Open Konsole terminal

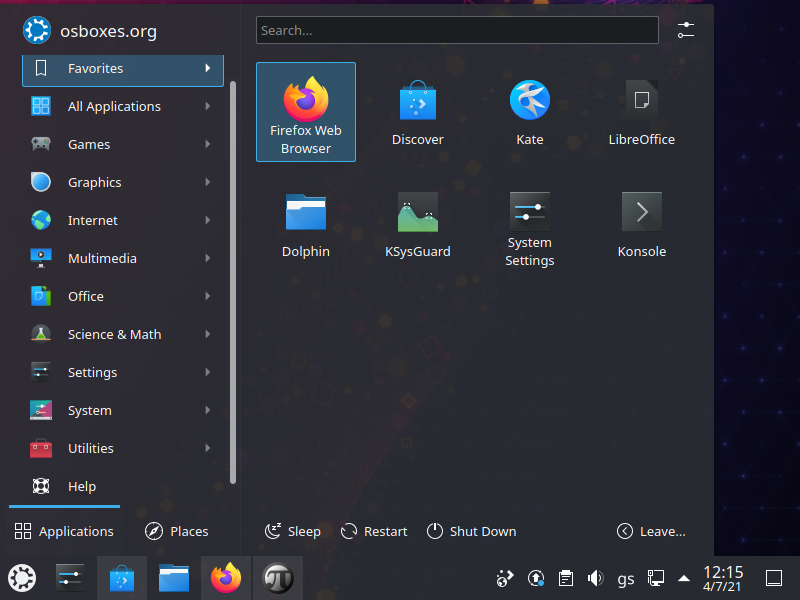(641, 224)
